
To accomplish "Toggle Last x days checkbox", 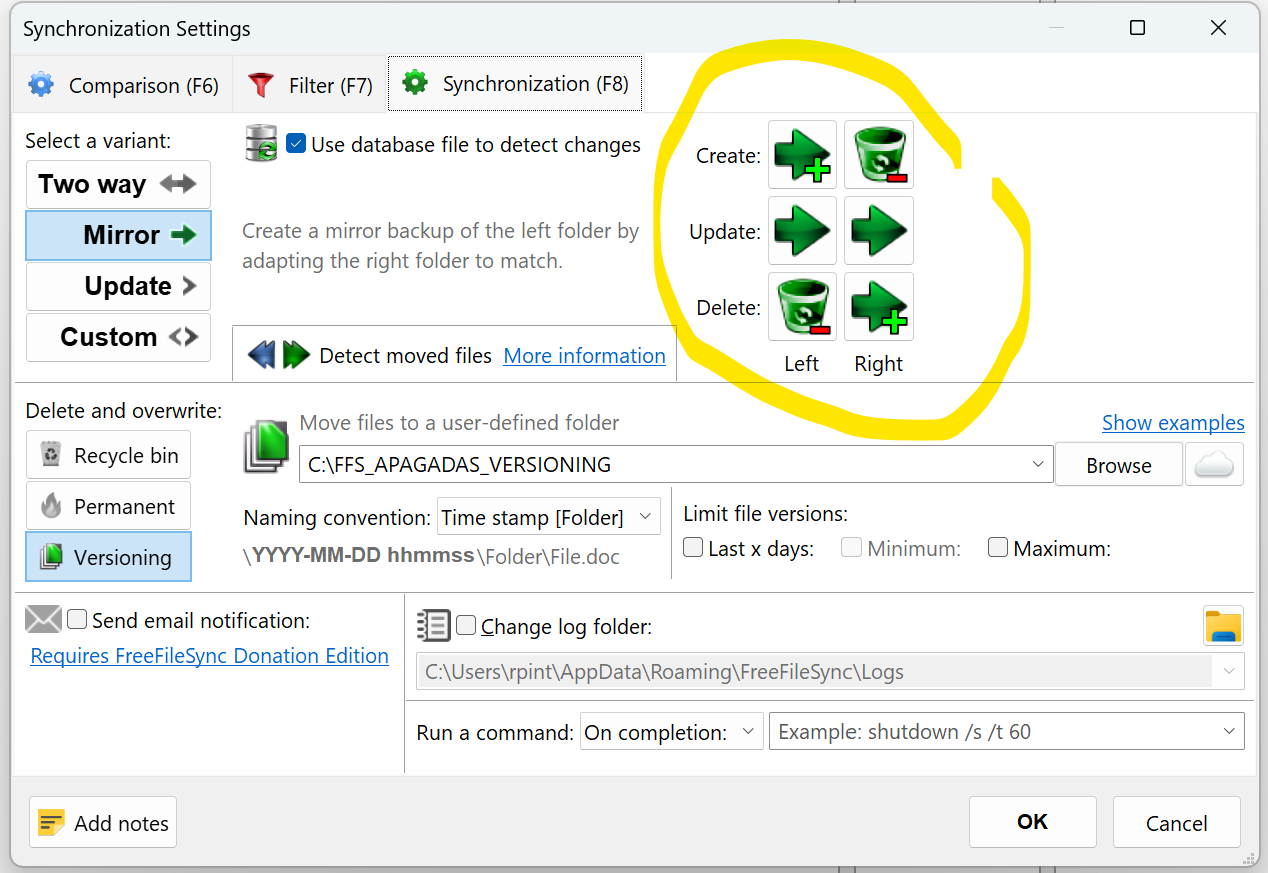I will point(693,548).
